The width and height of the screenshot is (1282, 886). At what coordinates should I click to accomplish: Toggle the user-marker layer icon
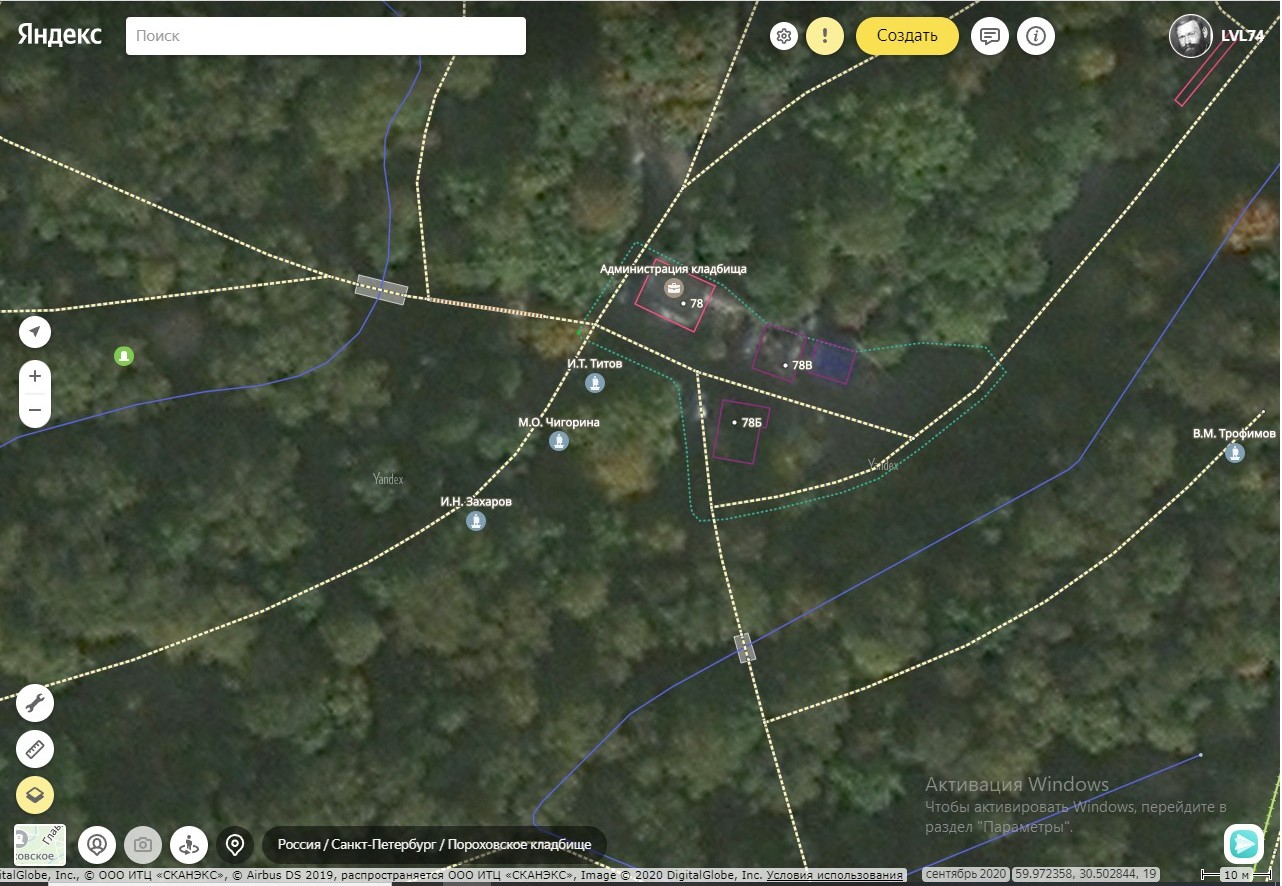coord(97,845)
